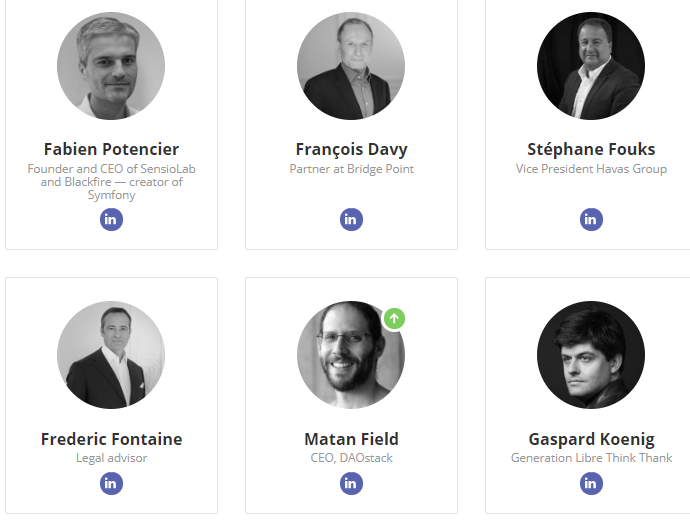Click Gaspard Koenig's LinkedIn icon

[x=591, y=483]
